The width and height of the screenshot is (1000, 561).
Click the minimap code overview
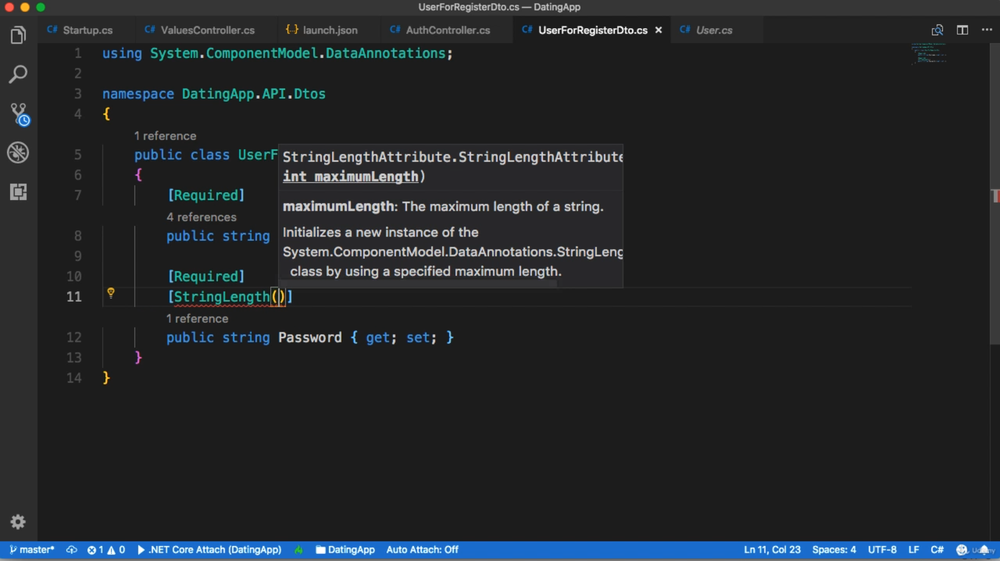[929, 54]
